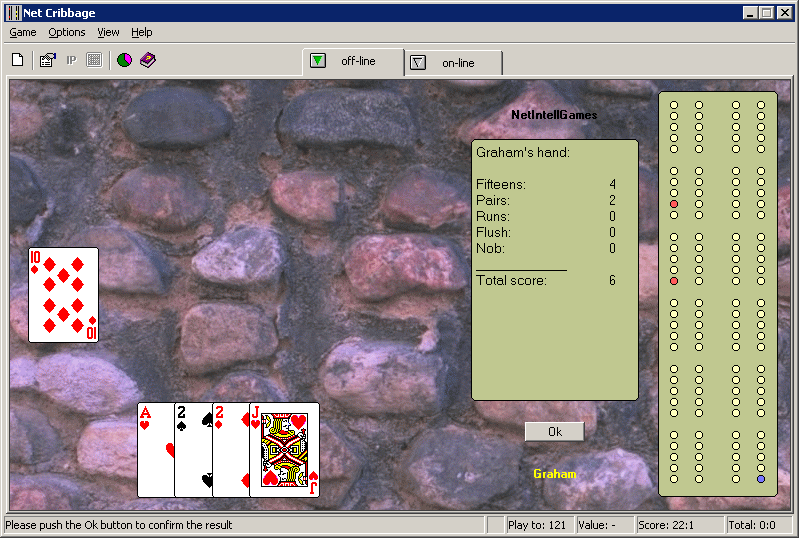Open the Options menu
The width and height of the screenshot is (799, 538).
coord(67,33)
